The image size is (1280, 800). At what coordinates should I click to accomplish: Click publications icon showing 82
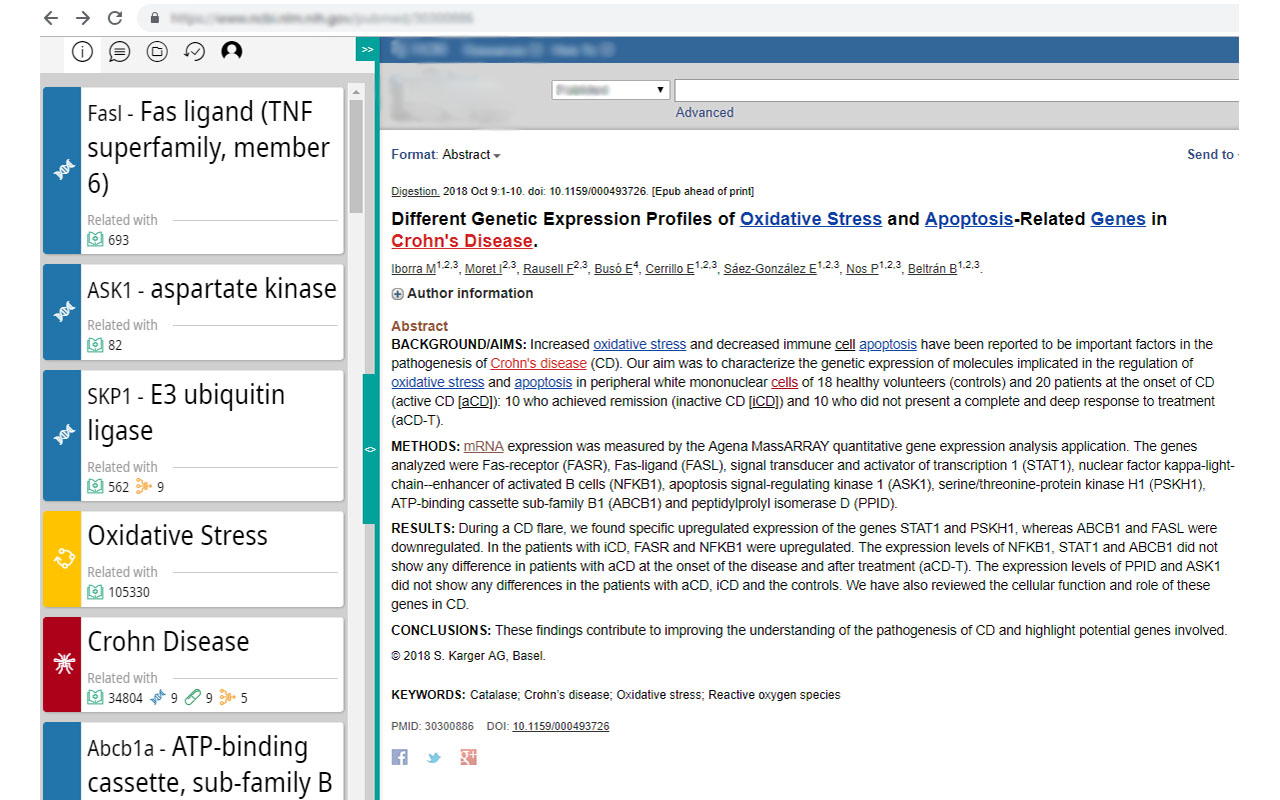point(95,345)
